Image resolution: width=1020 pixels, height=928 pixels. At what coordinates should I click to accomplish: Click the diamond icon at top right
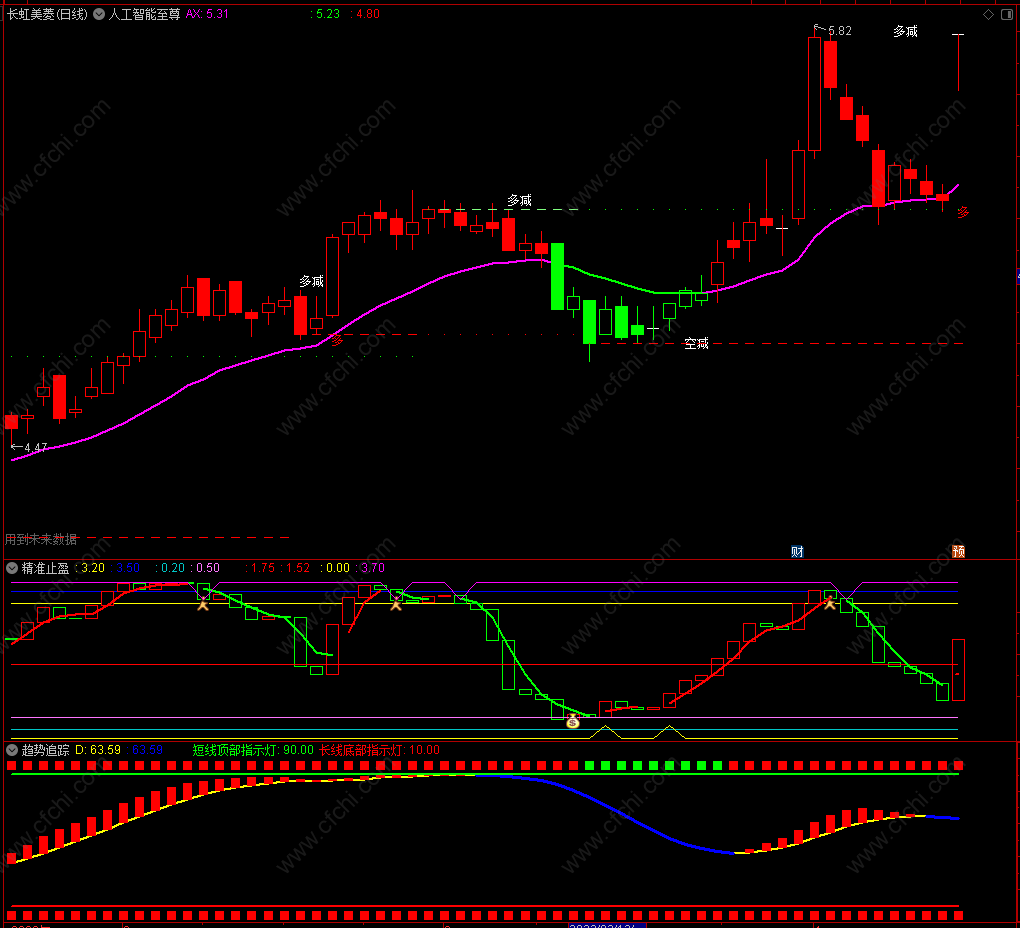(988, 14)
